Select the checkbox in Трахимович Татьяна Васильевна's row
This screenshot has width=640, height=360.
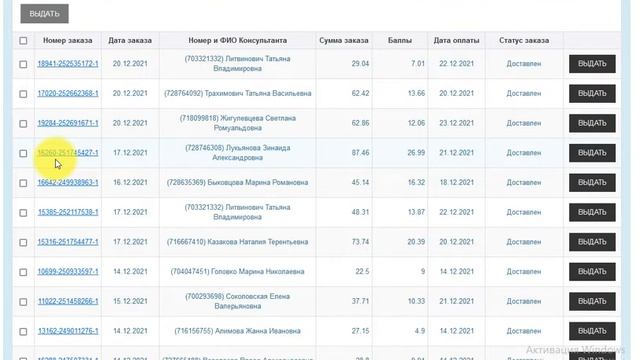(23, 94)
